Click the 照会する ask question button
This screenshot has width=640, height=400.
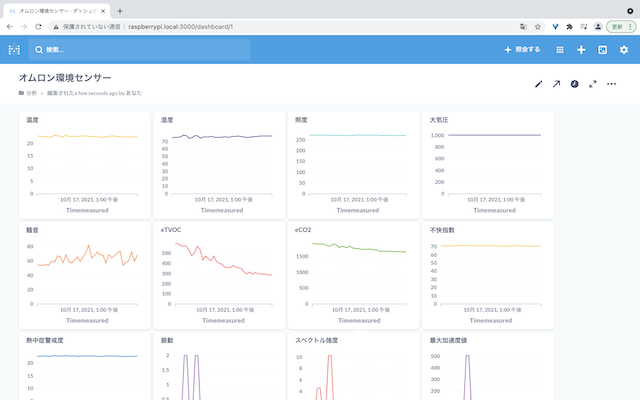[x=522, y=50]
